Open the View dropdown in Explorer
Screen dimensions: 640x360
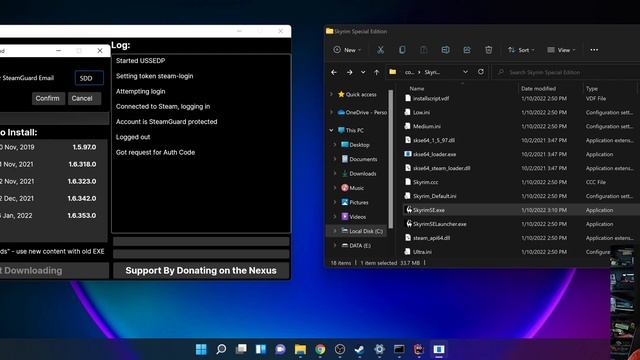point(561,50)
